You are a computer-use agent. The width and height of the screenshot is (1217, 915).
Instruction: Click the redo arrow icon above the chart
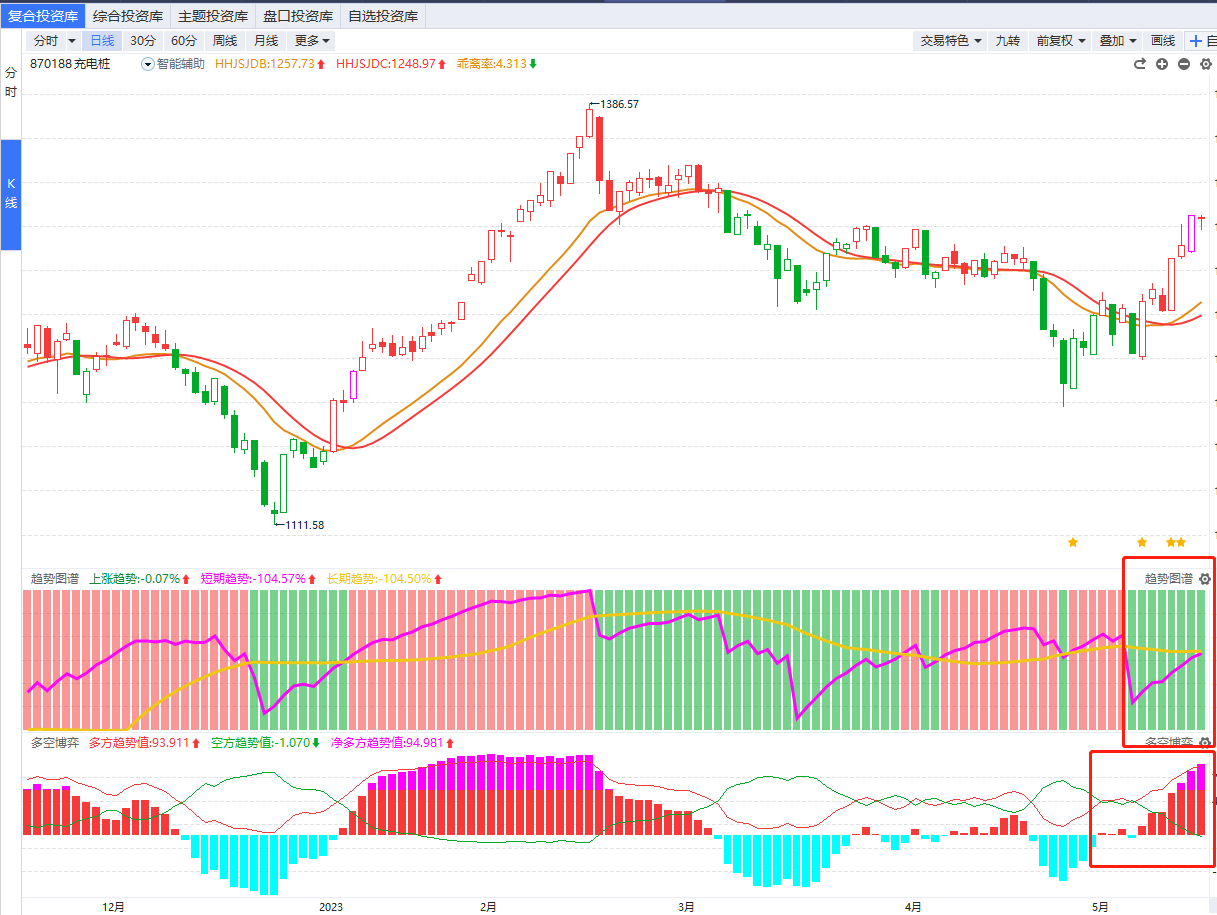coord(1139,64)
